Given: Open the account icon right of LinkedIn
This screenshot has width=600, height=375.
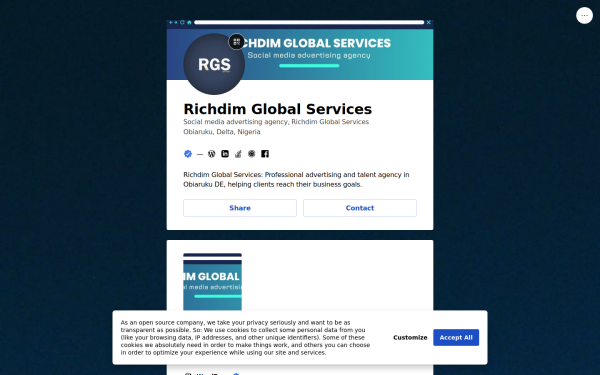Looking at the screenshot, I should pyautogui.click(x=238, y=154).
